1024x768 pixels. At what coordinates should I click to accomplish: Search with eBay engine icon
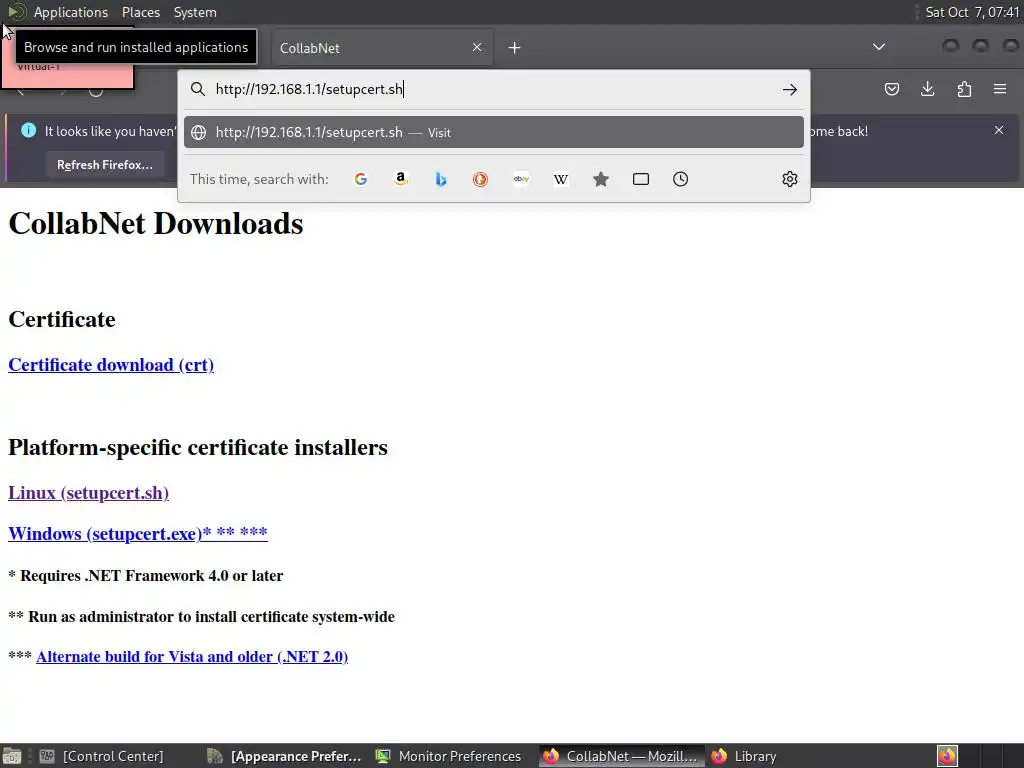[521, 179]
